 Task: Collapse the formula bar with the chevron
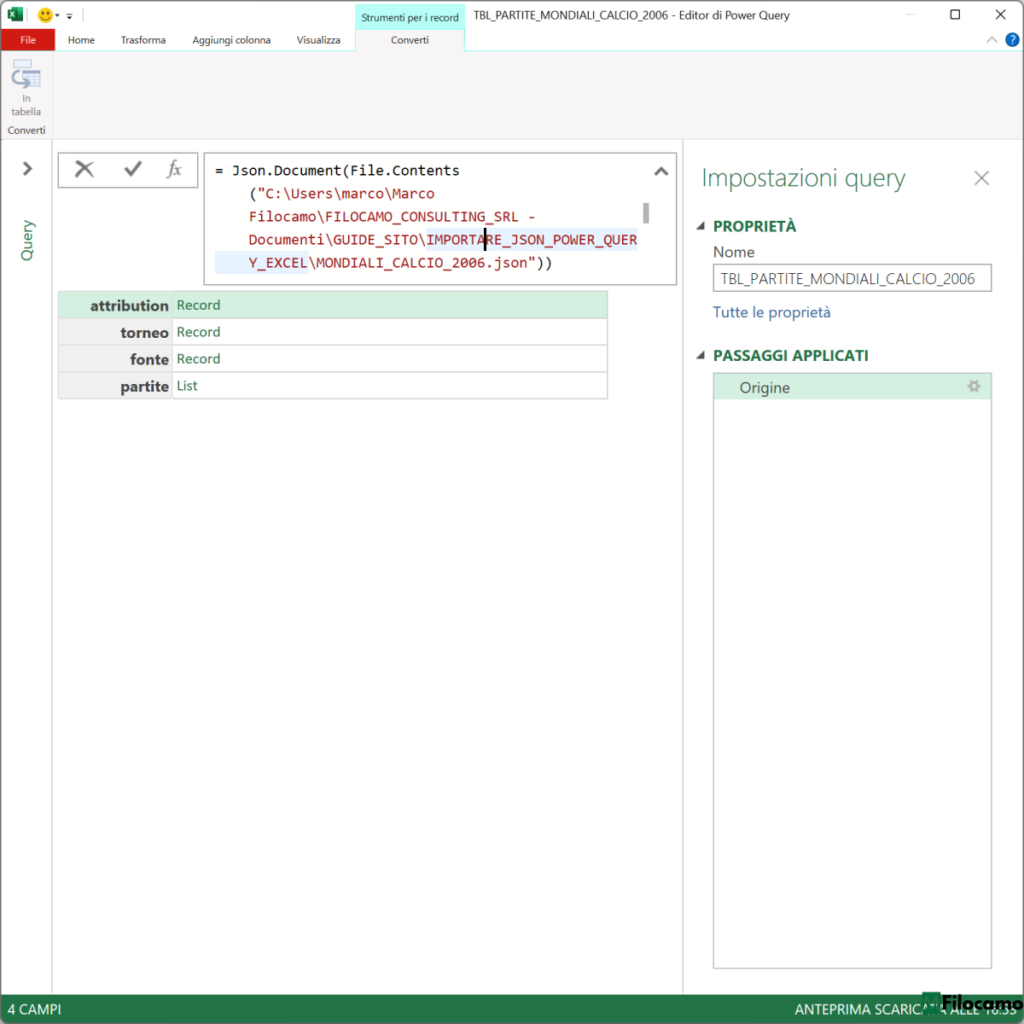(661, 172)
